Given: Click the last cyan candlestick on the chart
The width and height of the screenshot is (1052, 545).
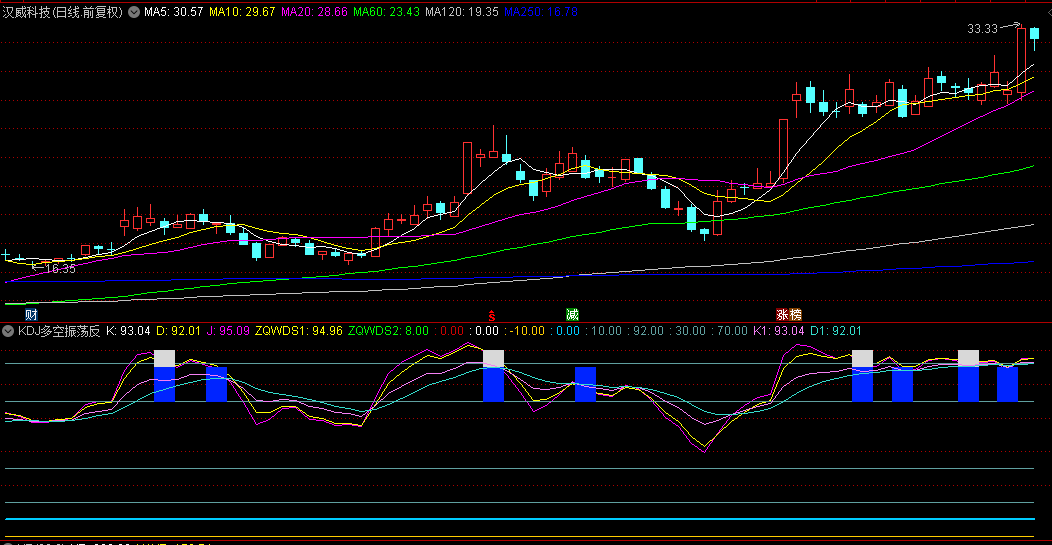Looking at the screenshot, I should [1035, 34].
